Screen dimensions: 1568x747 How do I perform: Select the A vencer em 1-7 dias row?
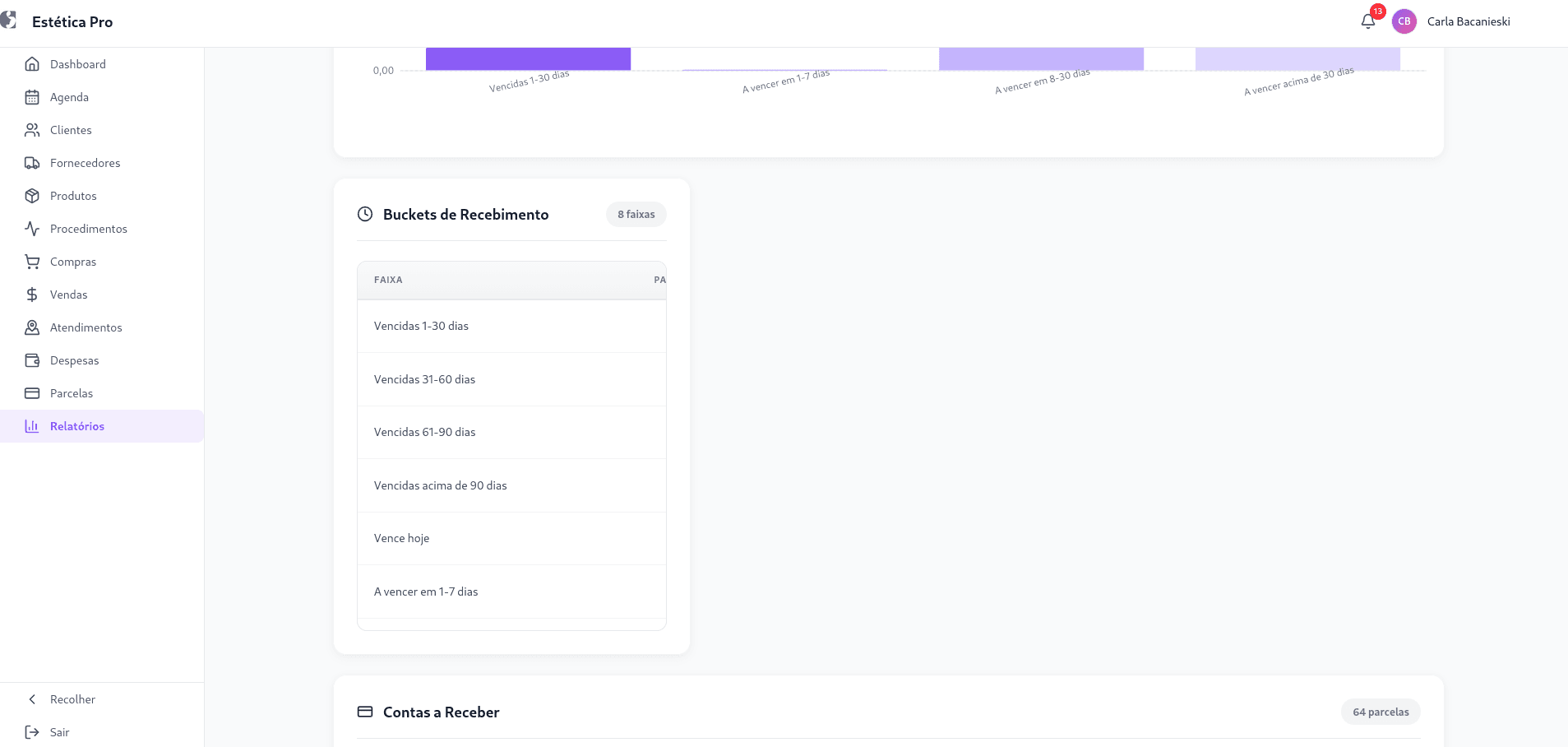[511, 592]
